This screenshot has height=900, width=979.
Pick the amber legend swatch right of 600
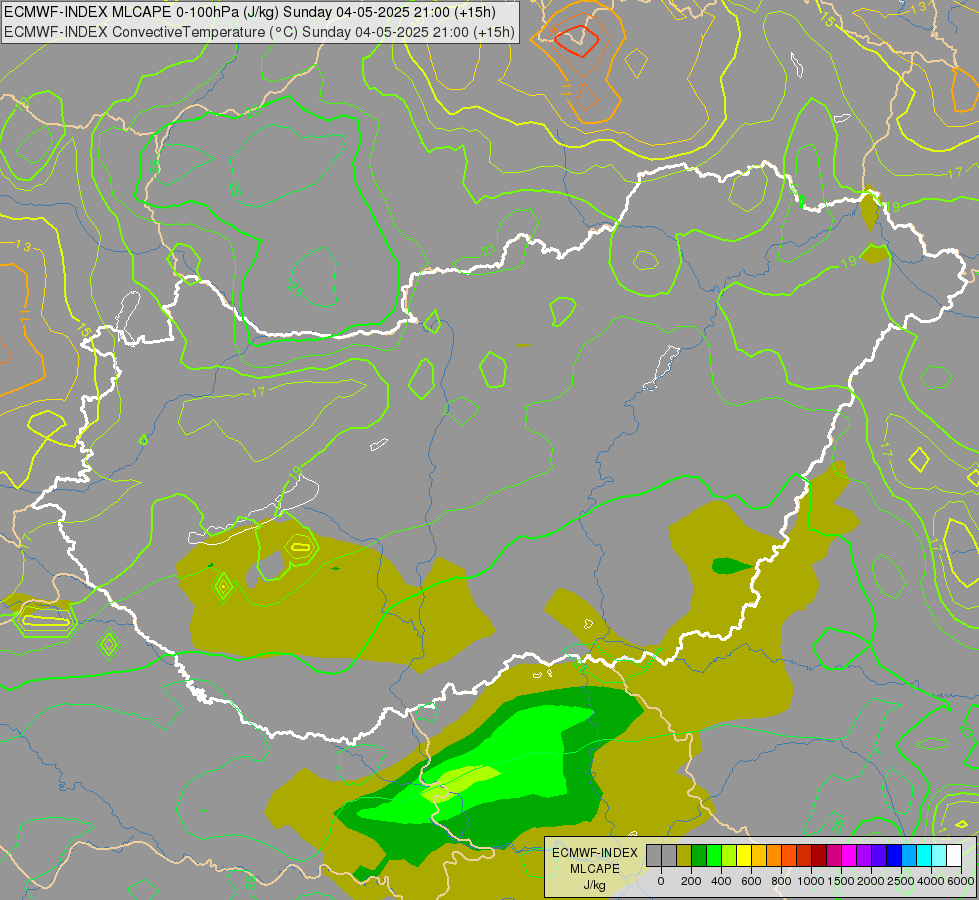pos(759,855)
